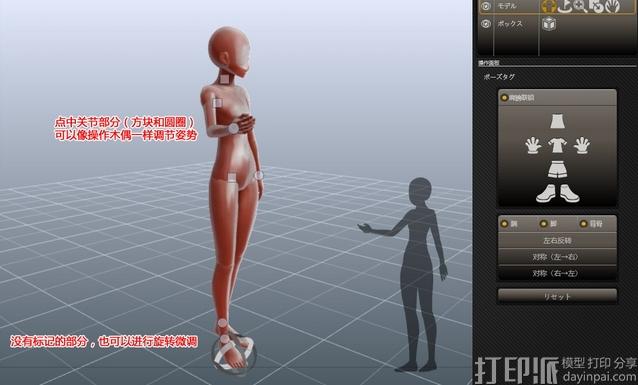Image resolution: width=638 pixels, height=385 pixels.
Task: Apply 対称（左→右） symmetry
Action: [557, 257]
